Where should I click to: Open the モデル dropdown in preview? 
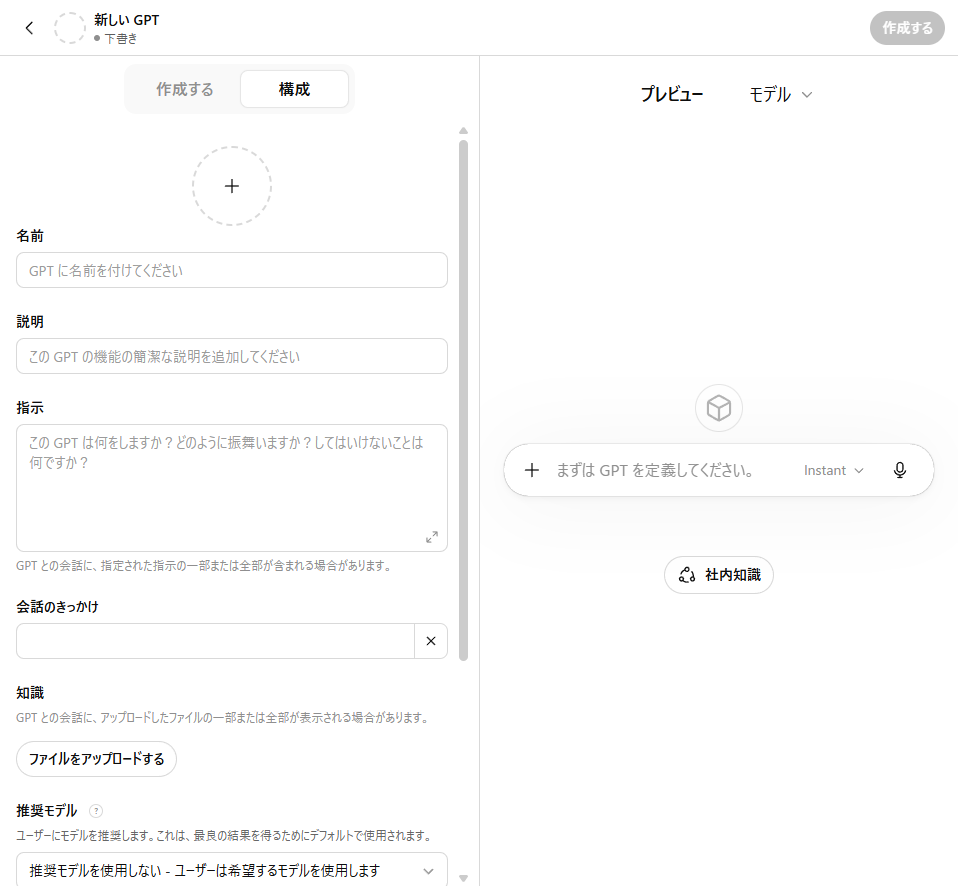(x=781, y=95)
